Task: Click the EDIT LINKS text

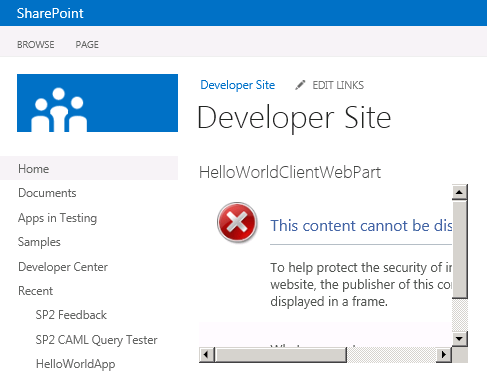Action: 338,85
